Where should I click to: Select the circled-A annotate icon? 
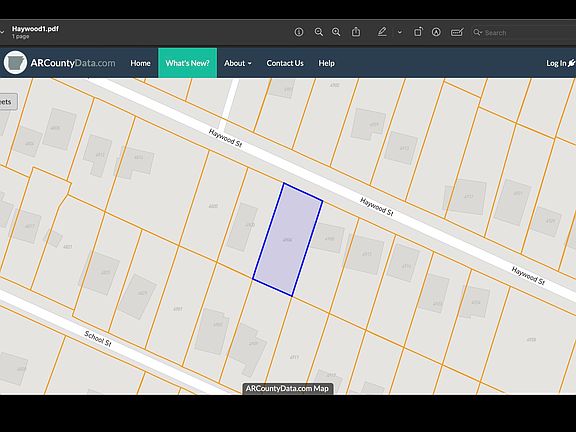pyautogui.click(x=436, y=32)
